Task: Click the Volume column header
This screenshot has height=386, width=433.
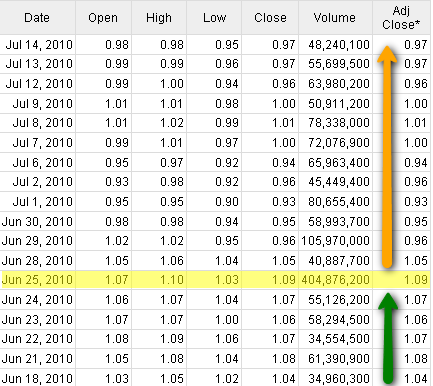Action: tap(335, 18)
